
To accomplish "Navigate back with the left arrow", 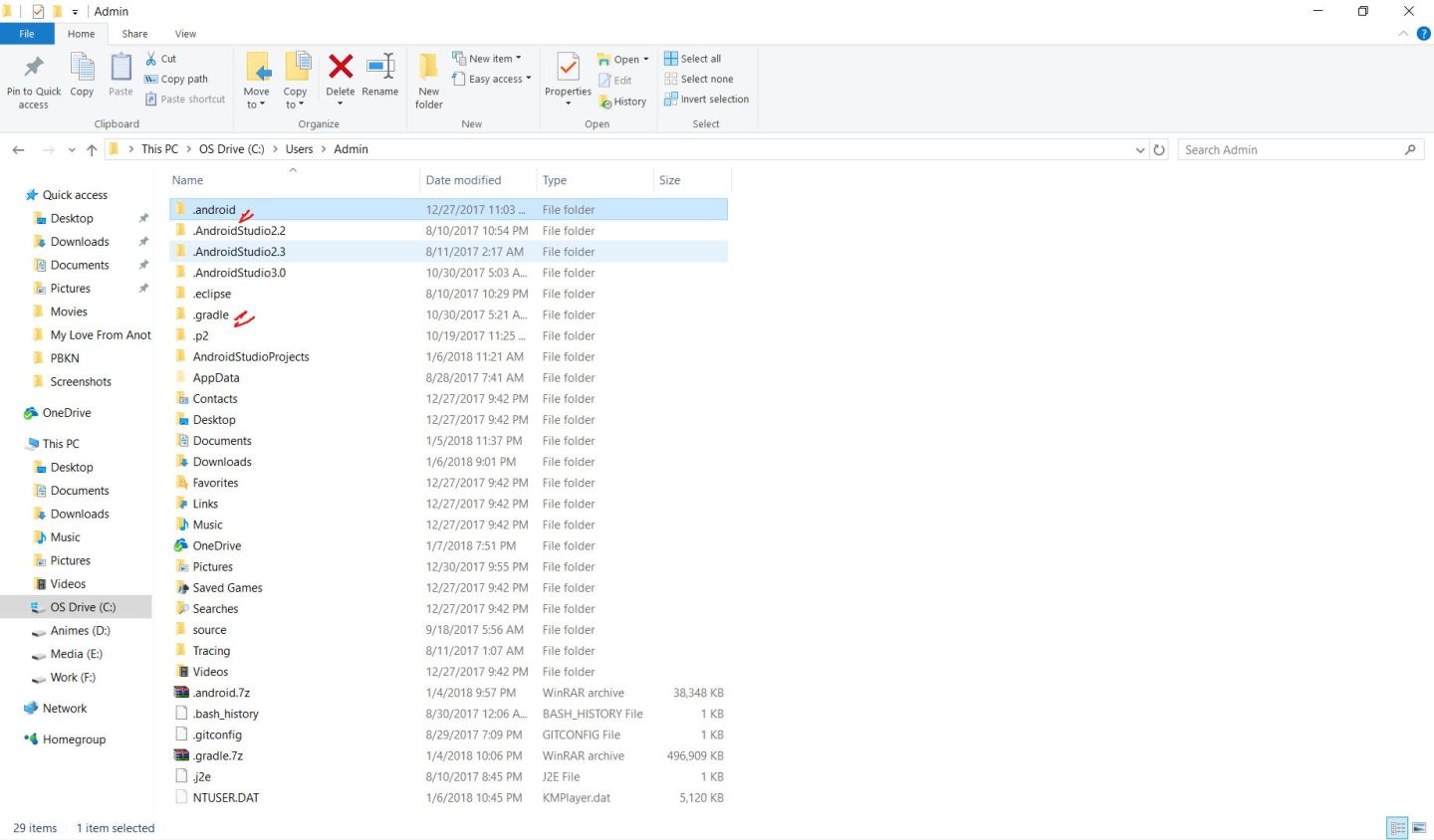I will click(x=18, y=149).
